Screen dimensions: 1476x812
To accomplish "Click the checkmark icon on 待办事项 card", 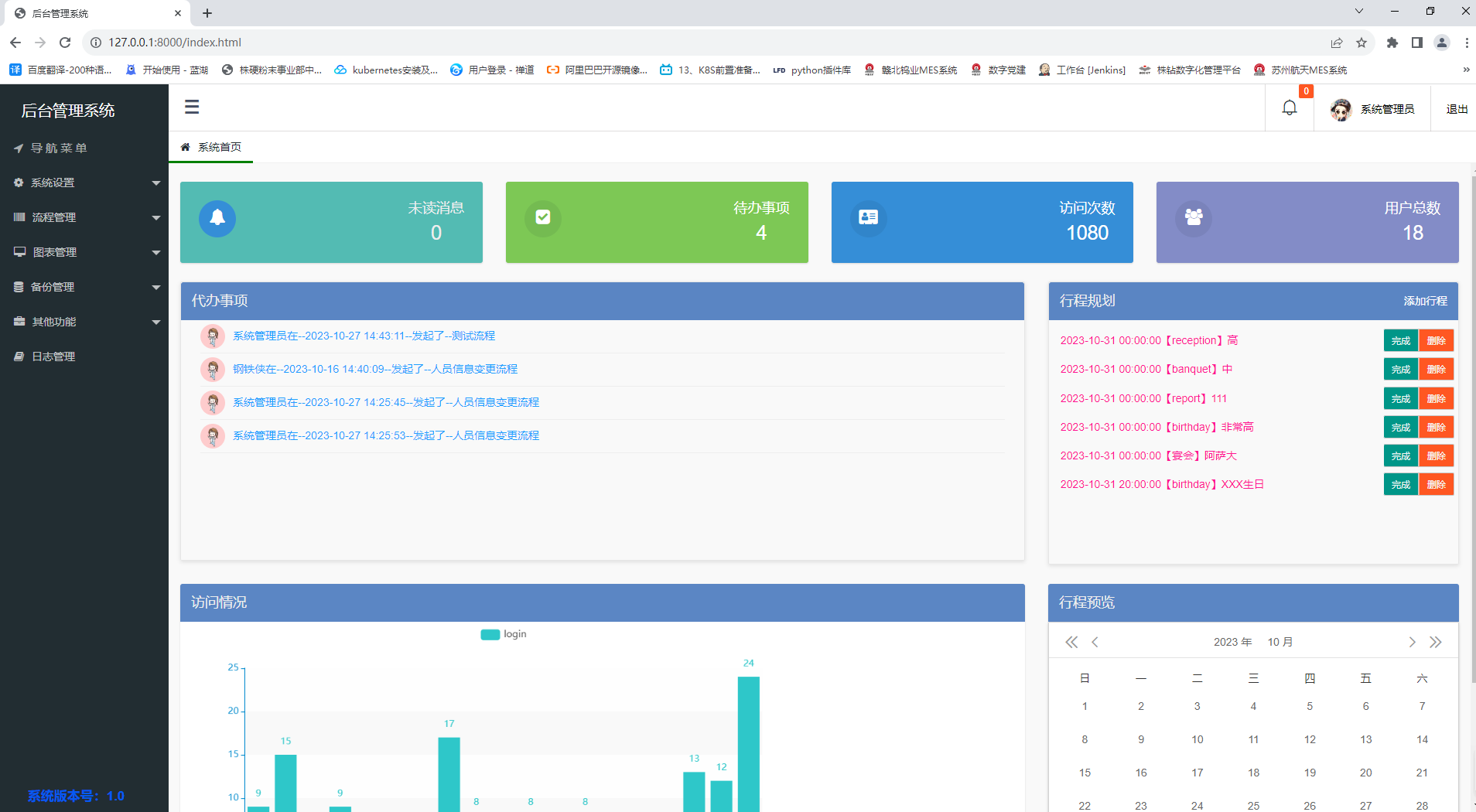I will [x=543, y=218].
